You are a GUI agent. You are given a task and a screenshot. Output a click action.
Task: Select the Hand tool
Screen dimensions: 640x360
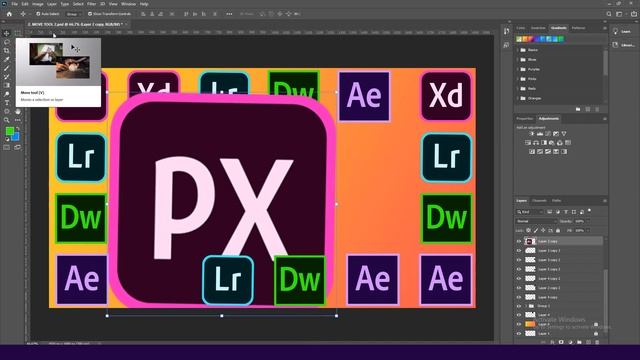pyautogui.click(x=18, y=111)
